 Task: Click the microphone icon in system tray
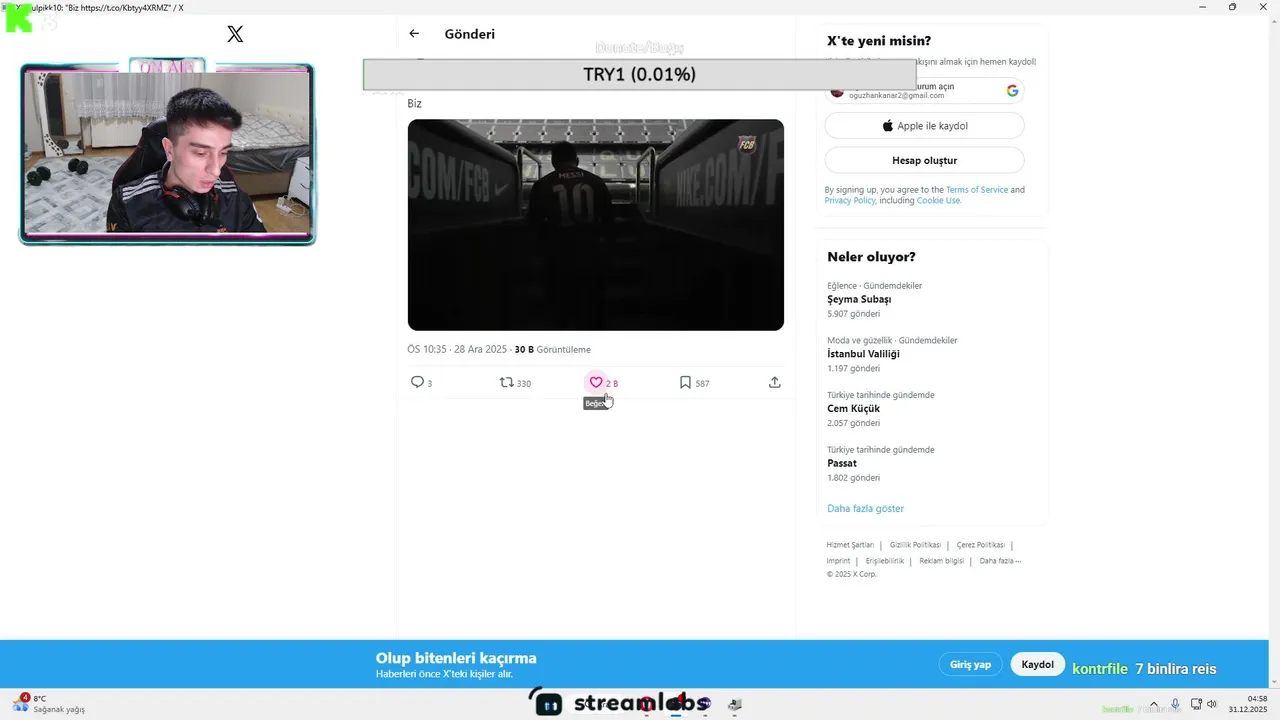1175,704
